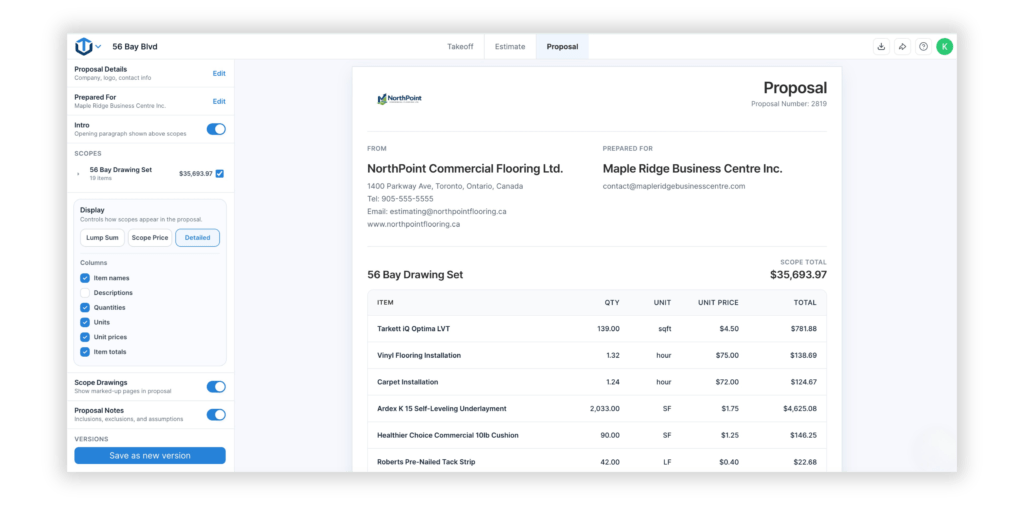Screen dimensions: 1024x505
Task: Switch to the Takeoff tab
Action: (460, 46)
